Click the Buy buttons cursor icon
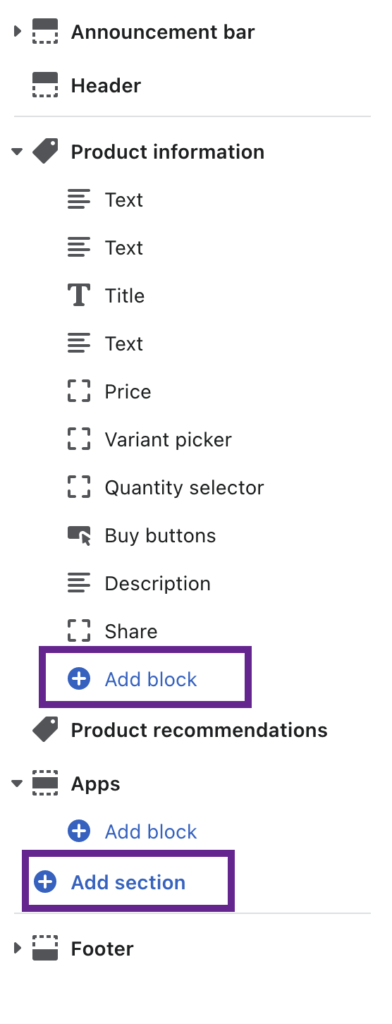This screenshot has height=1024, width=392. pos(79,536)
